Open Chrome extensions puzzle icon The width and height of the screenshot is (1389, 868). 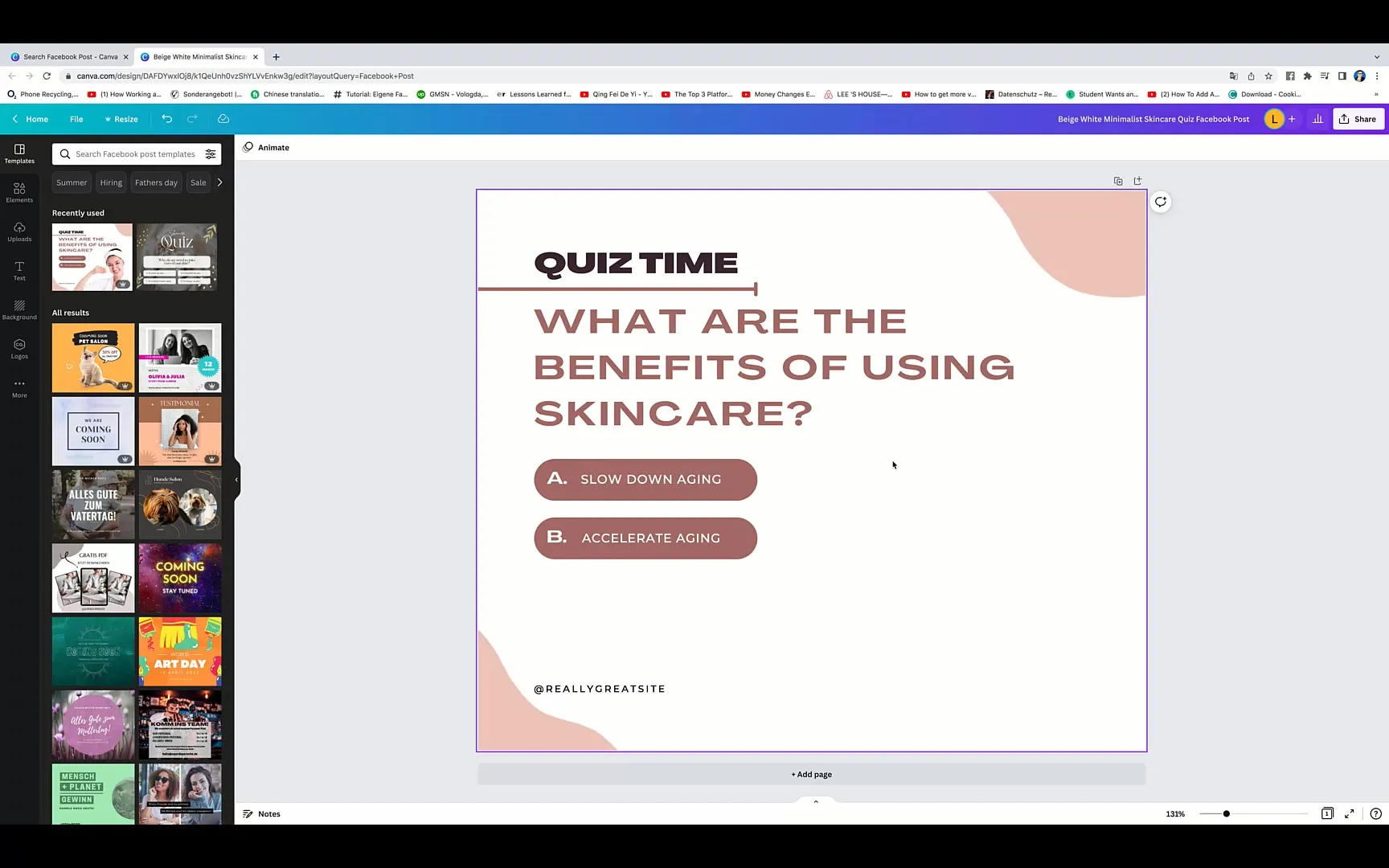coord(1307,76)
